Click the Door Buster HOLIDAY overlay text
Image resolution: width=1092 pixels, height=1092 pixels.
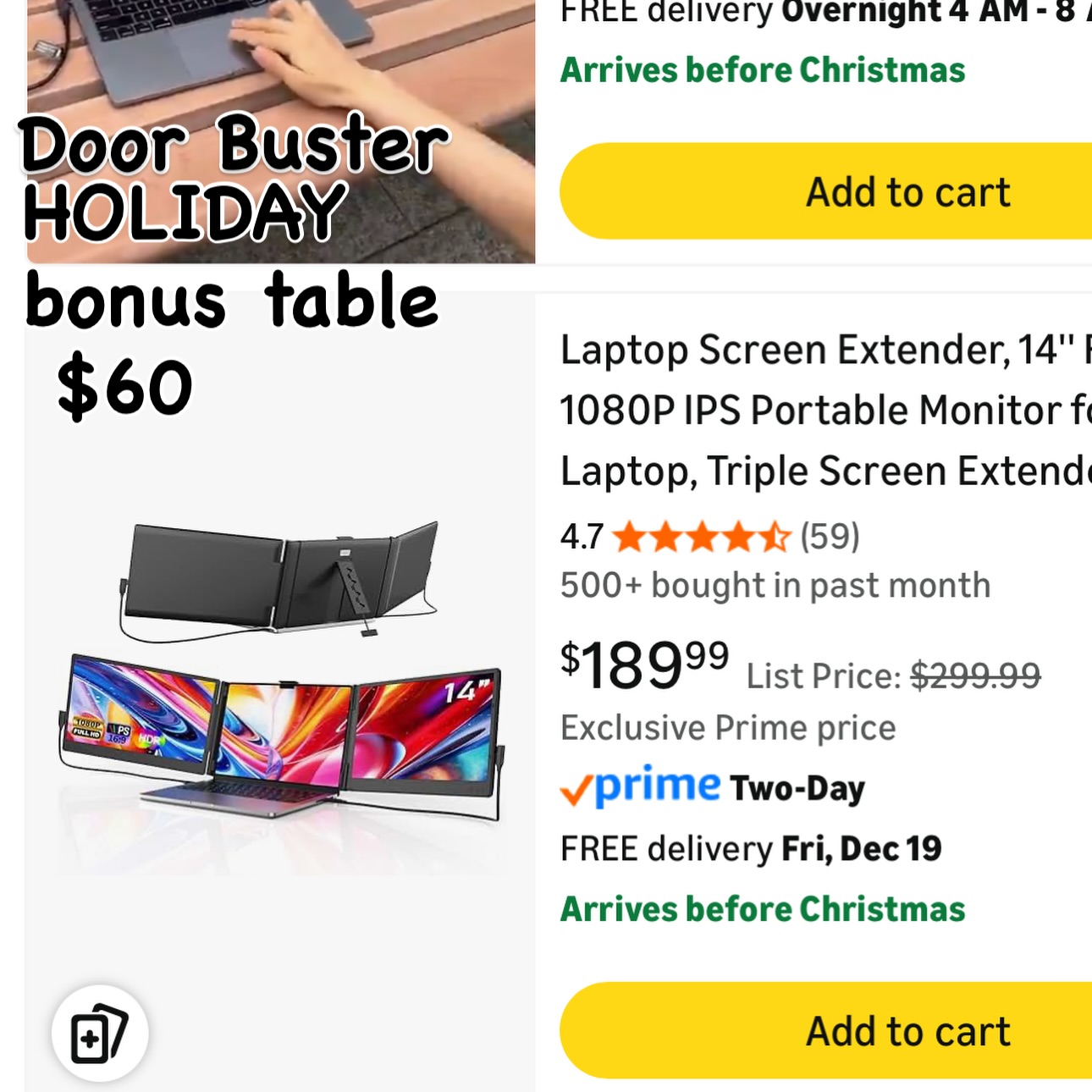point(233,179)
